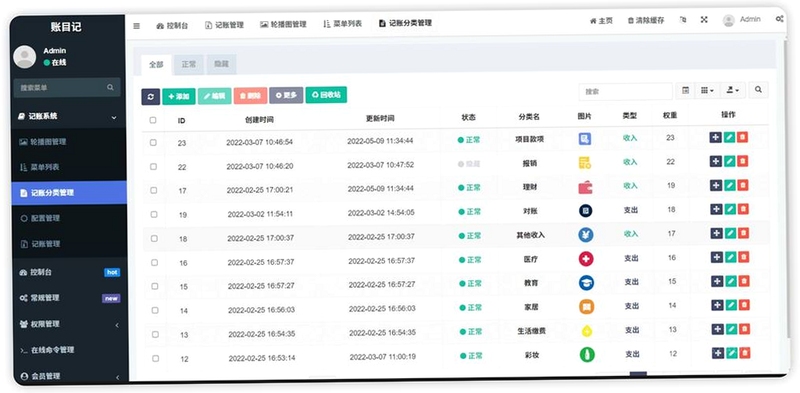Viewport: 800px width, 393px height.
Task: Collapse the 记账系统 sidebar section
Action: tap(69, 116)
